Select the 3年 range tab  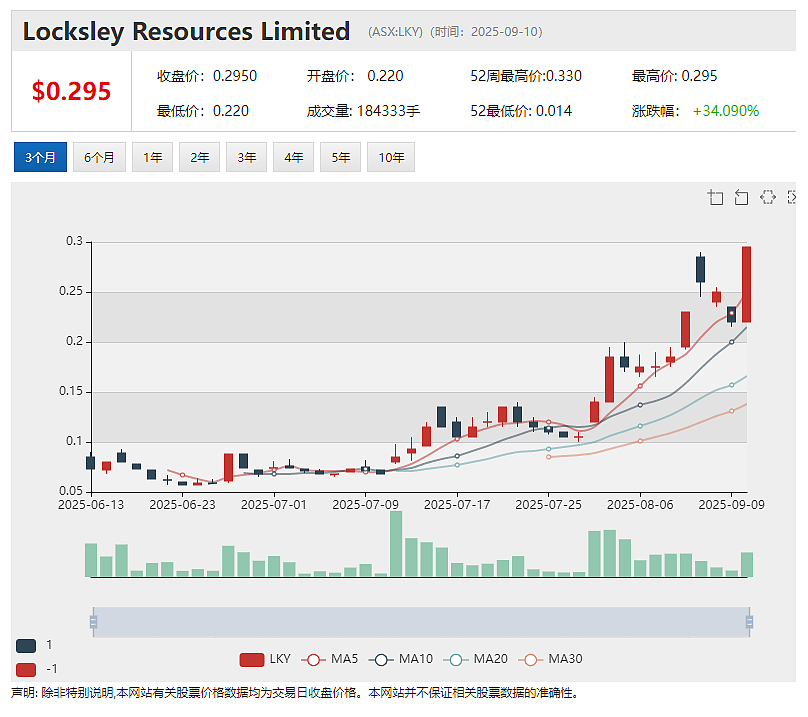tap(246, 157)
